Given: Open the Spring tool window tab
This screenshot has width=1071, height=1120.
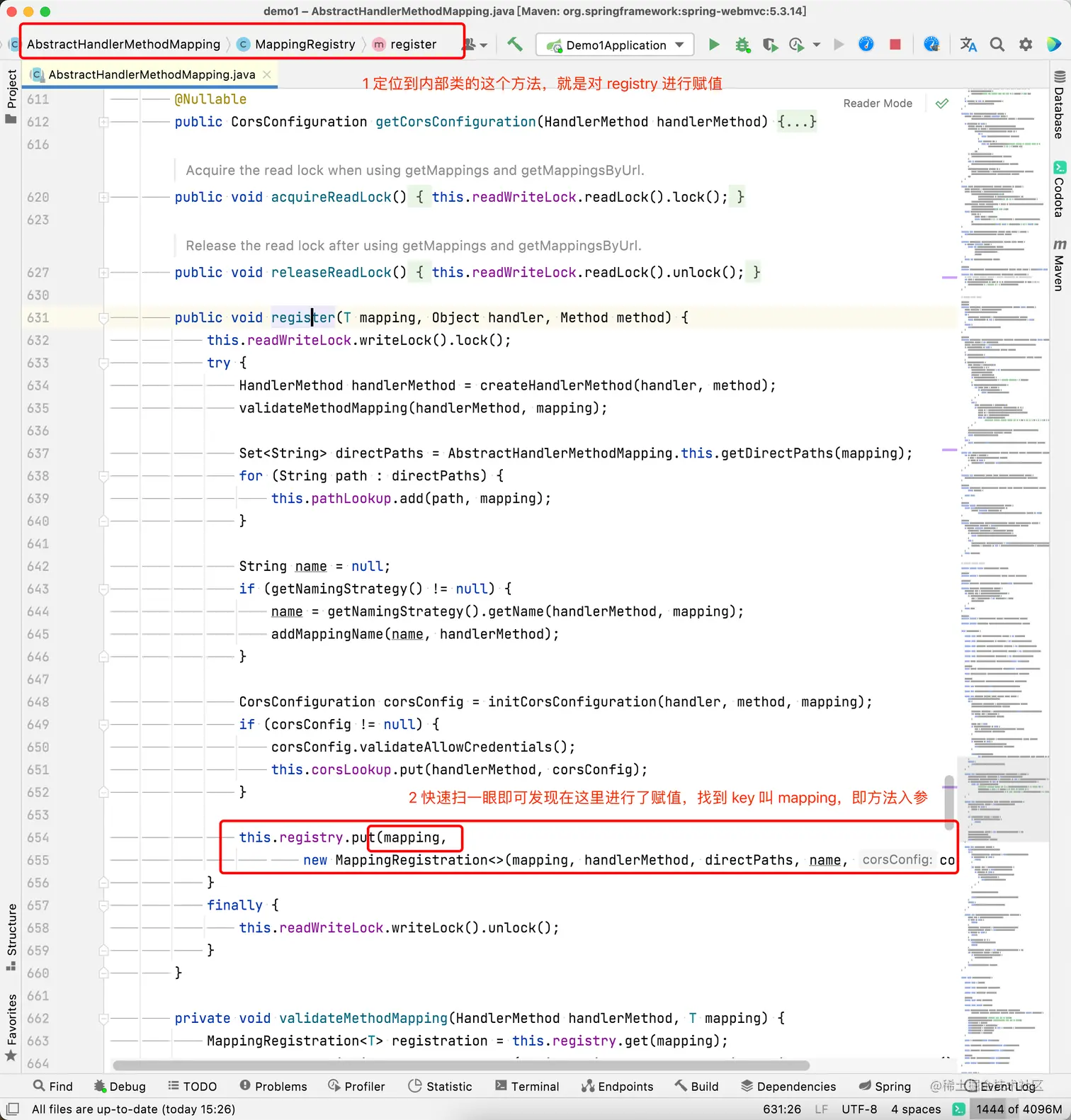Looking at the screenshot, I should pyautogui.click(x=885, y=1086).
